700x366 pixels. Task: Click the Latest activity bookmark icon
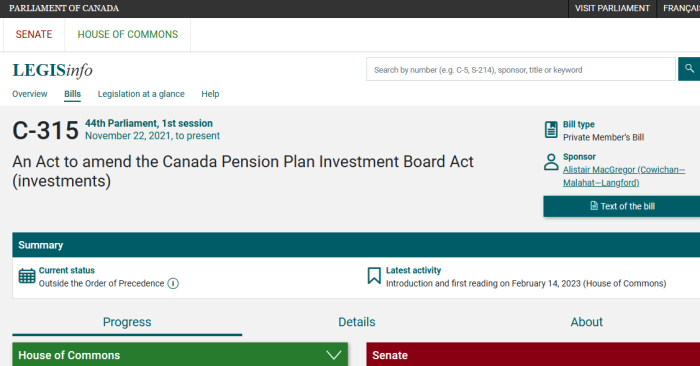374,276
